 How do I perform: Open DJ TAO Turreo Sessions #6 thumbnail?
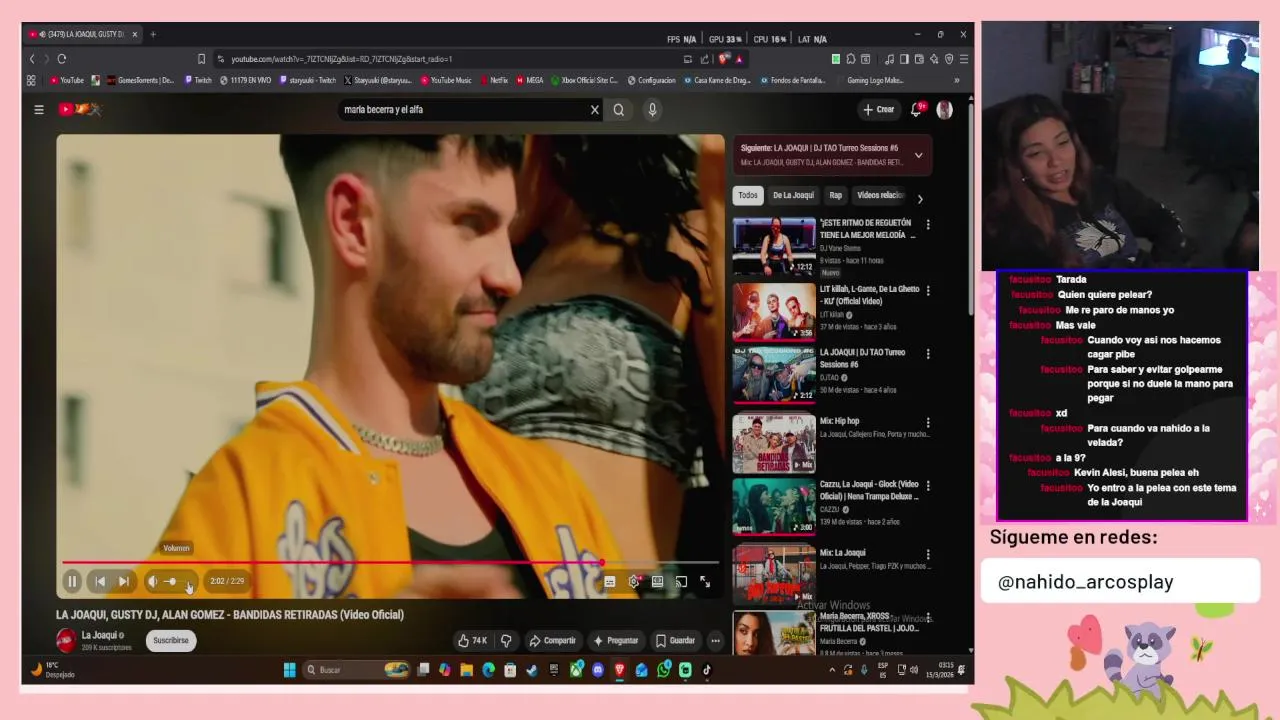774,375
